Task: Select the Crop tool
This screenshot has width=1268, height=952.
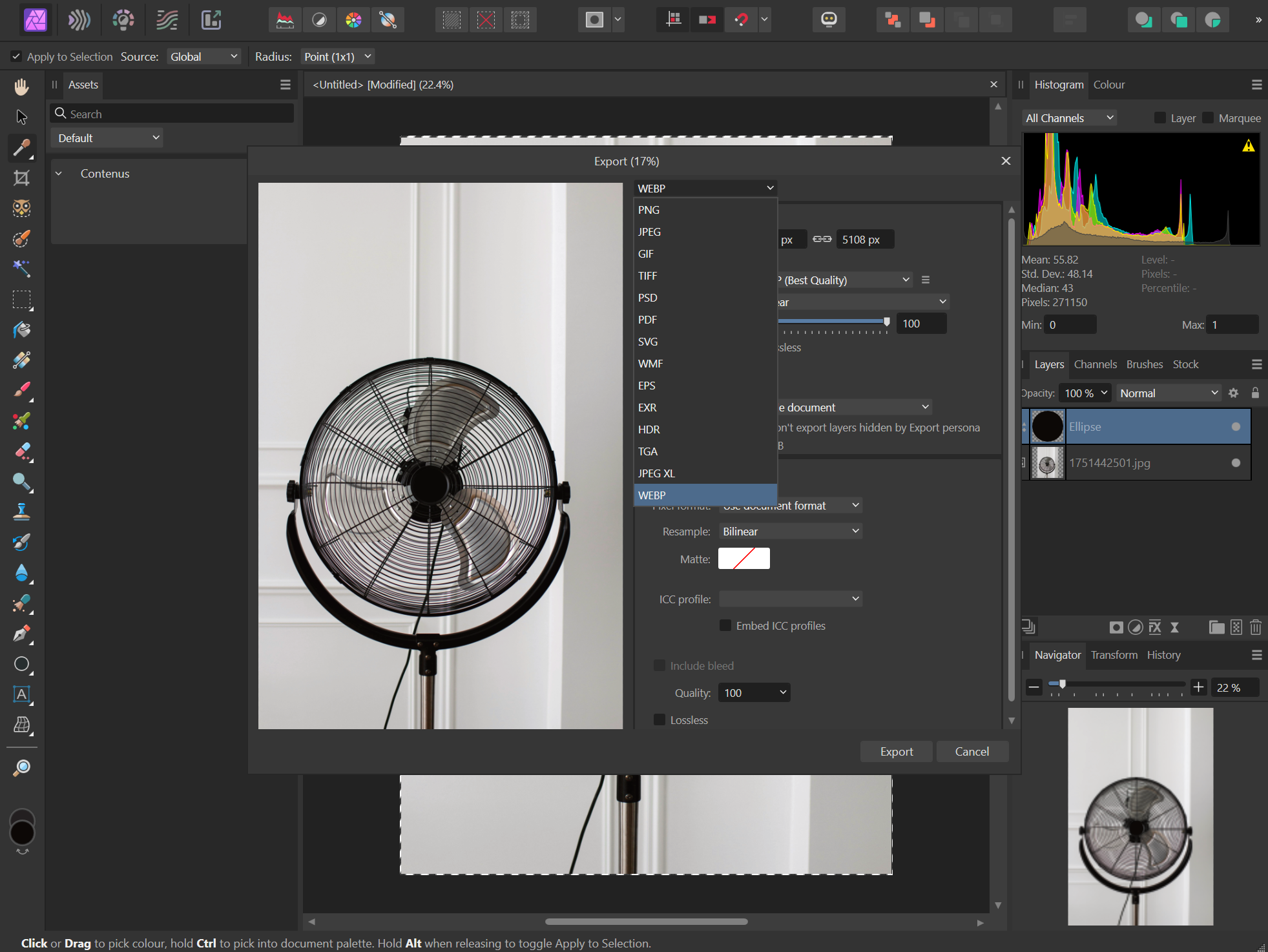Action: (x=22, y=178)
